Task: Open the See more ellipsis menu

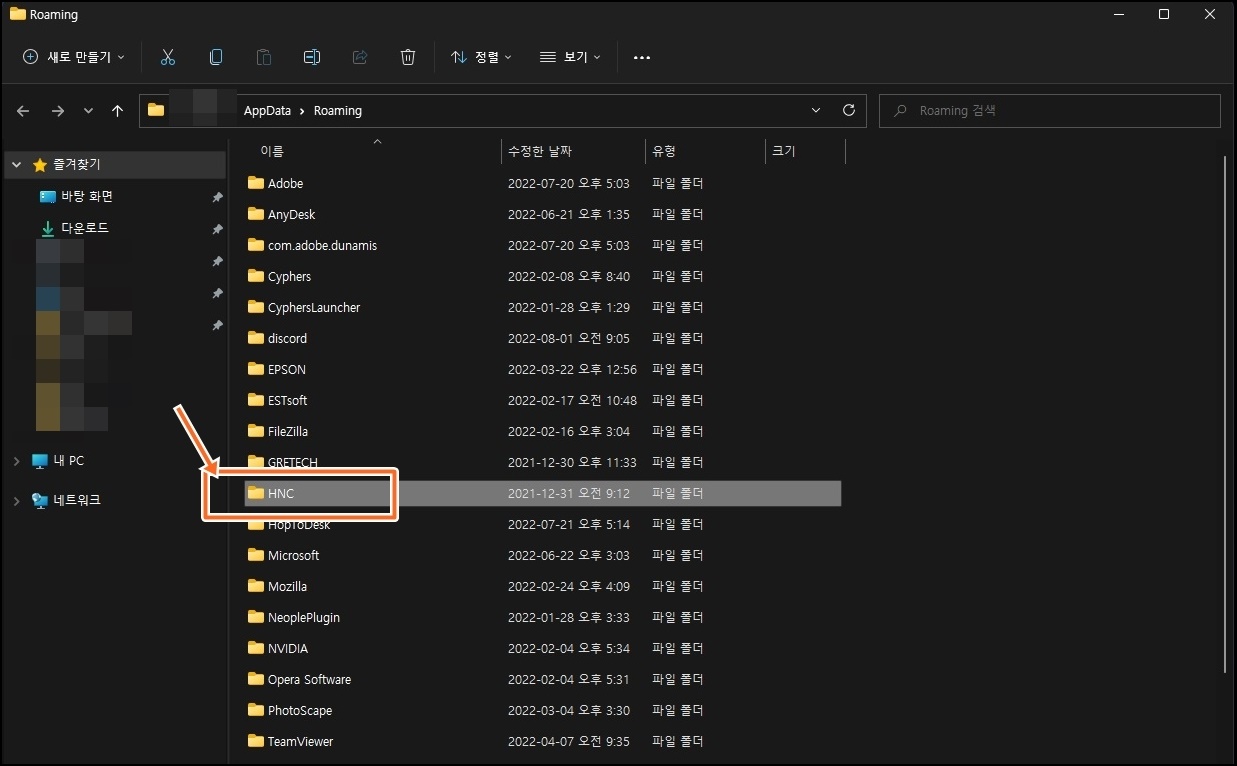Action: (642, 58)
